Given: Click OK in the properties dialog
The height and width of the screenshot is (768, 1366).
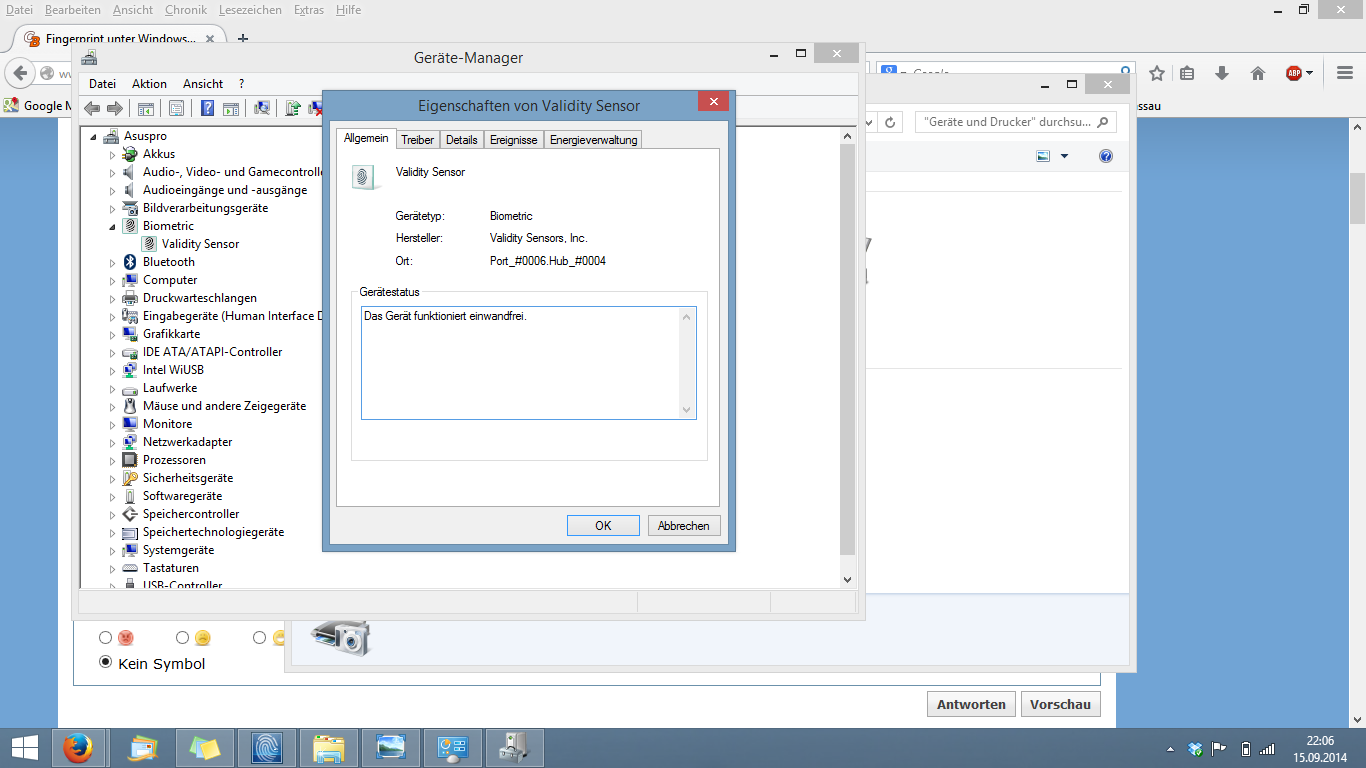Looking at the screenshot, I should click(603, 526).
